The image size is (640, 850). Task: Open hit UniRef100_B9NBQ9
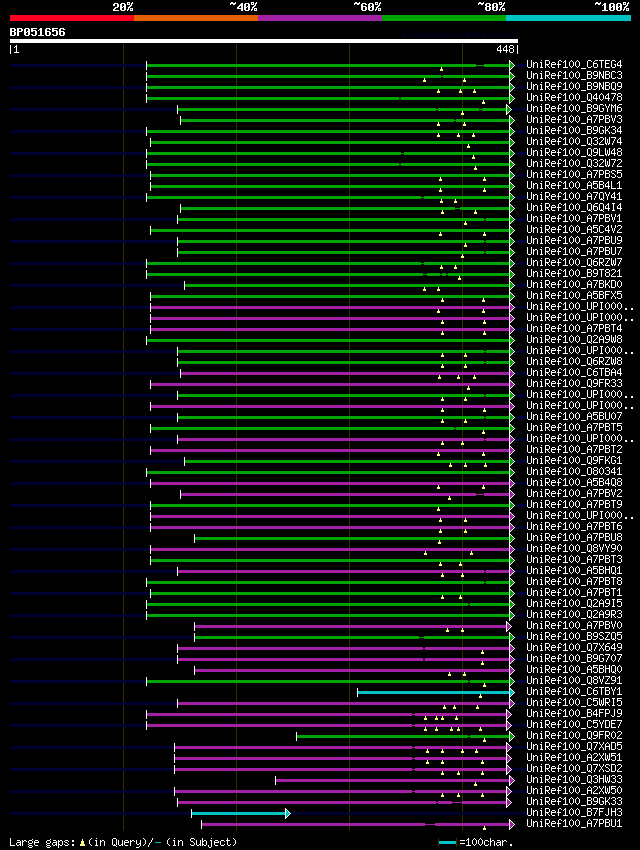click(574, 86)
